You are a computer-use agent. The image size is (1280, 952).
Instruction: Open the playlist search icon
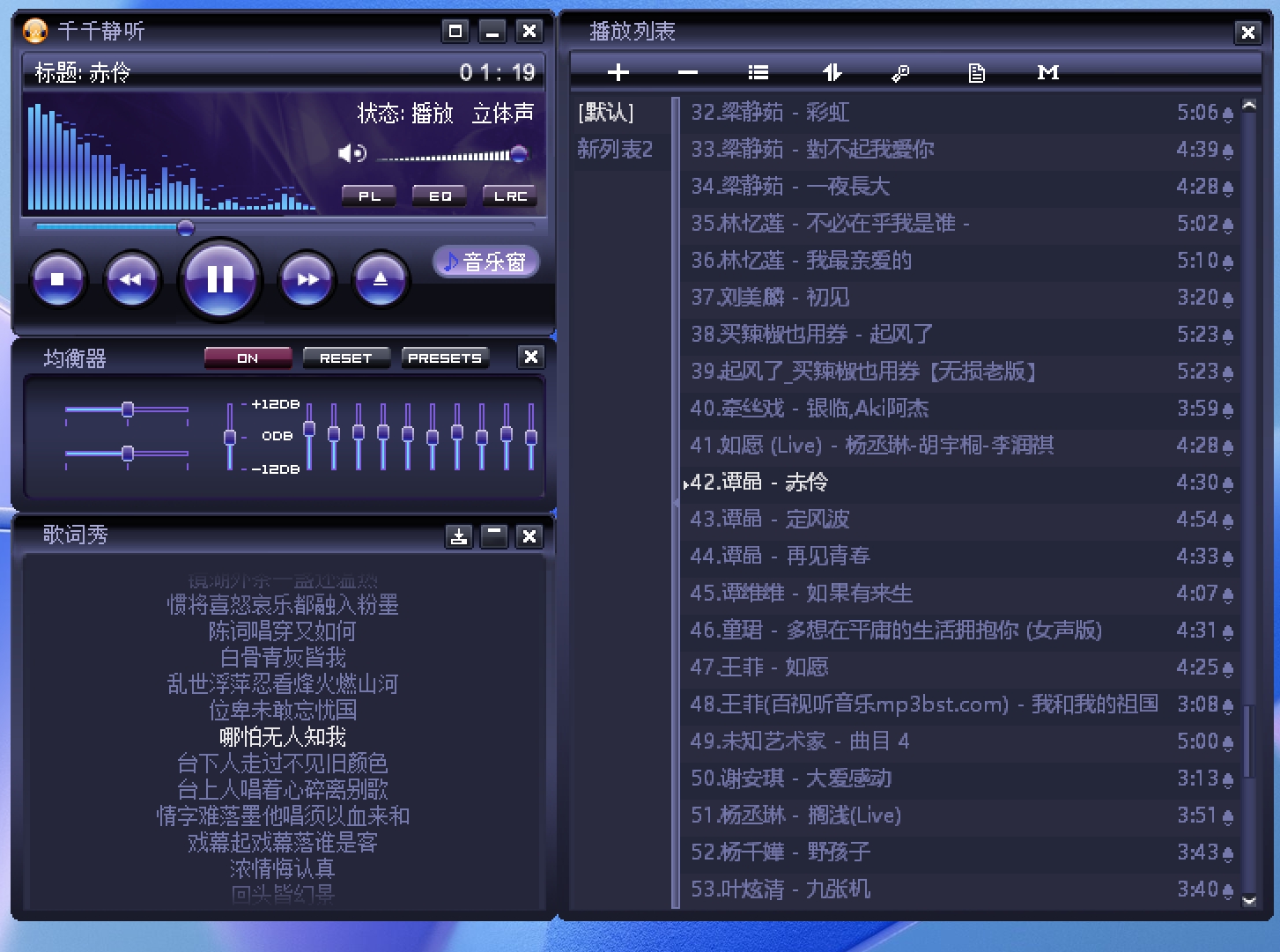point(900,73)
